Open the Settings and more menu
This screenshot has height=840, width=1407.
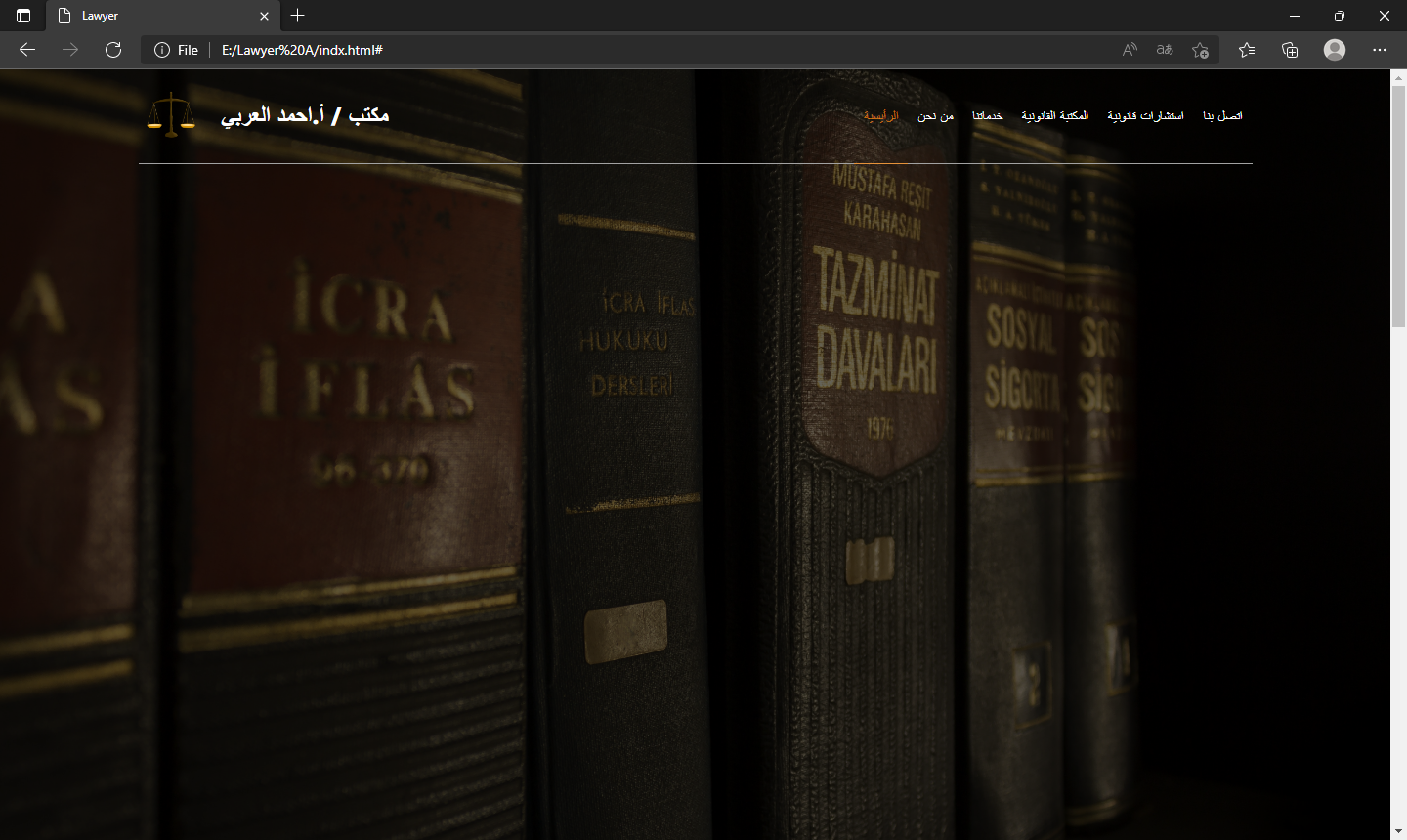(1380, 50)
